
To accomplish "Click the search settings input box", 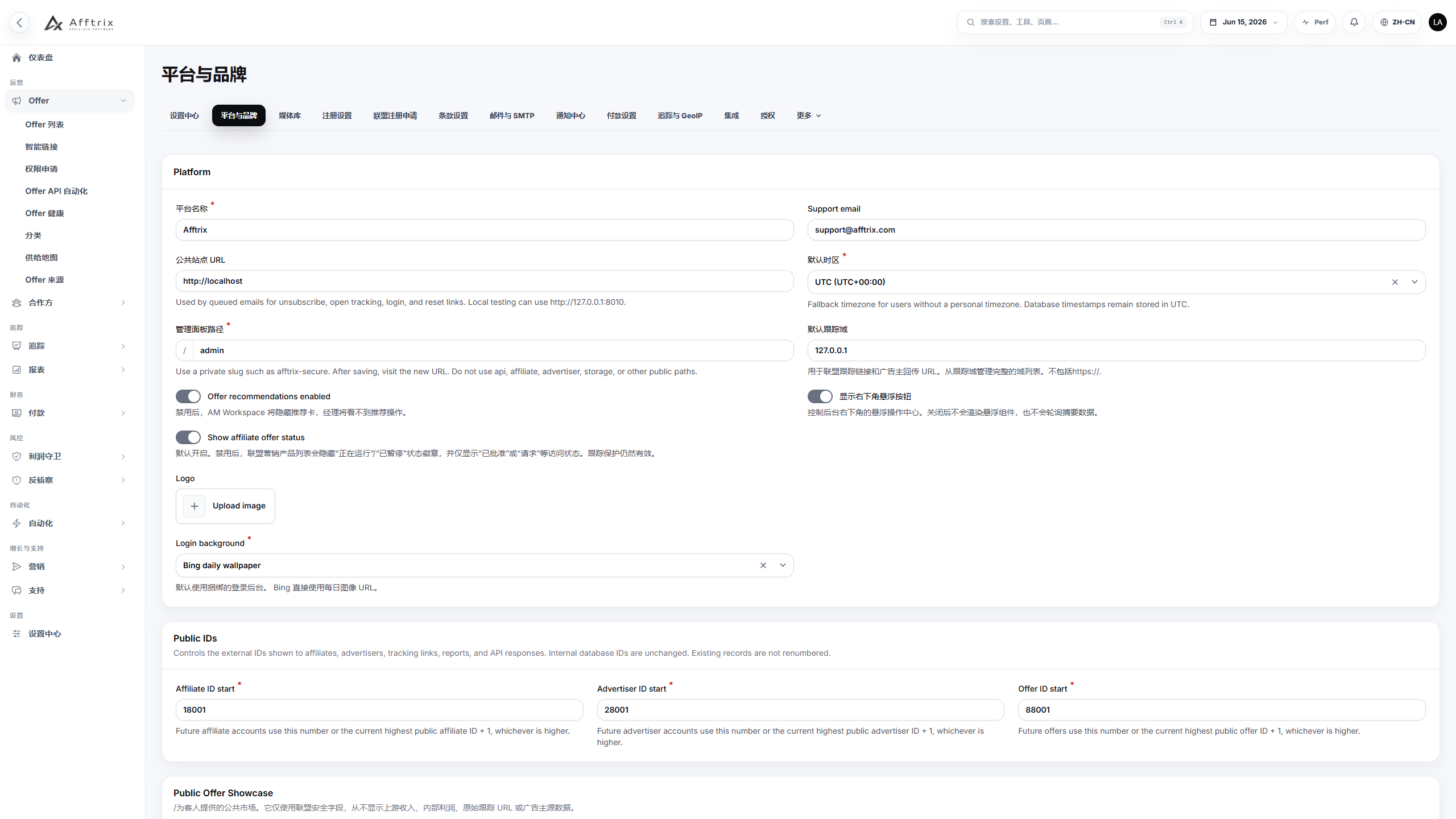I will tap(1075, 22).
